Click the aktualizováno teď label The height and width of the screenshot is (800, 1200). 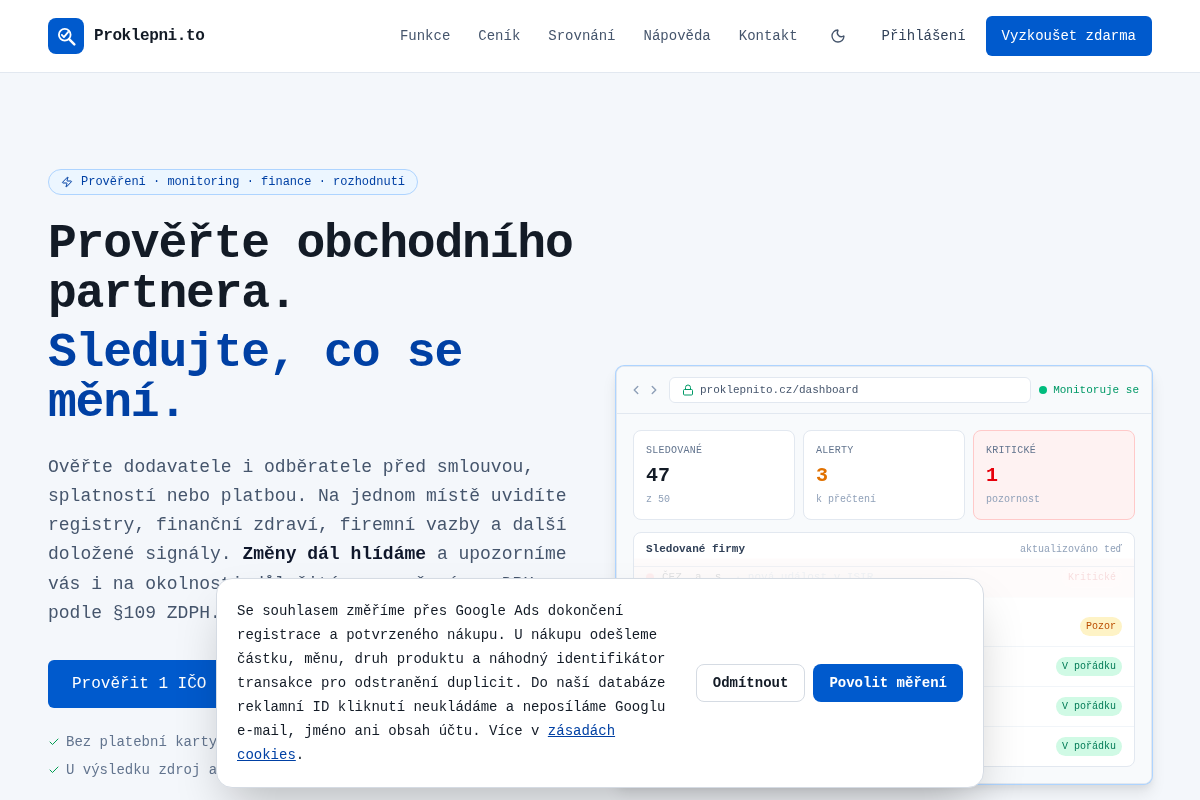(1071, 549)
